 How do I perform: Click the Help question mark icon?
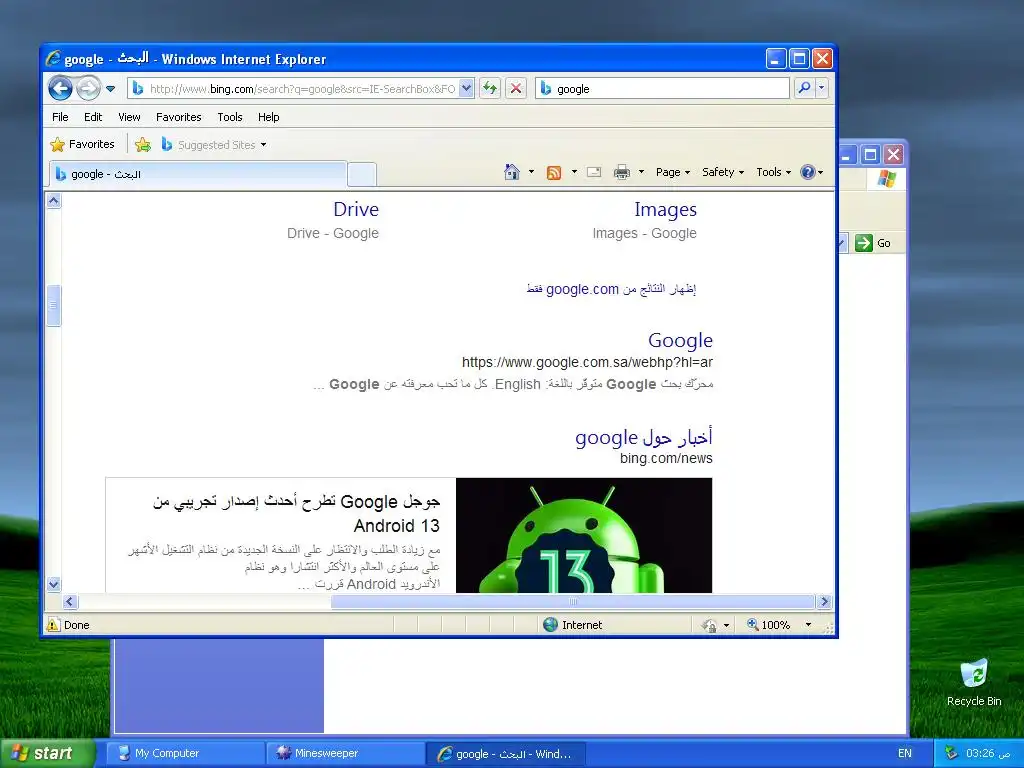click(808, 172)
